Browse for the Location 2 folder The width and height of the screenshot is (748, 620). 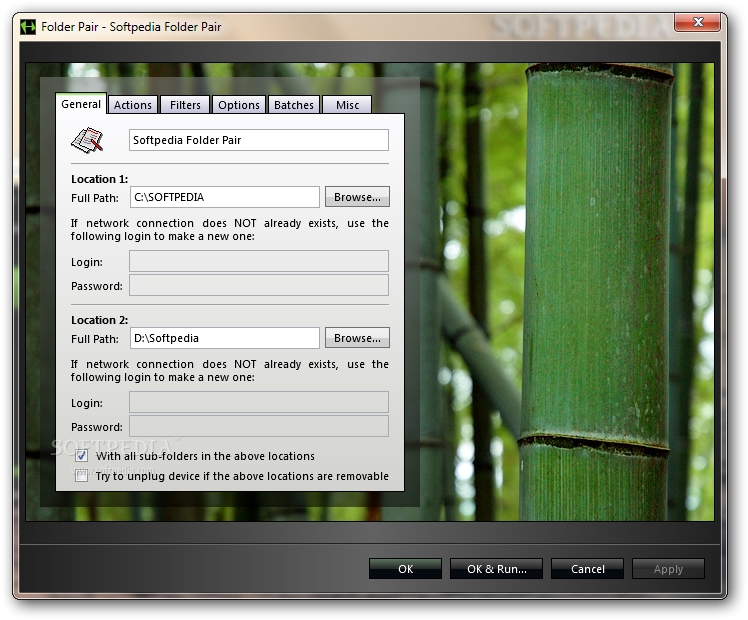357,338
